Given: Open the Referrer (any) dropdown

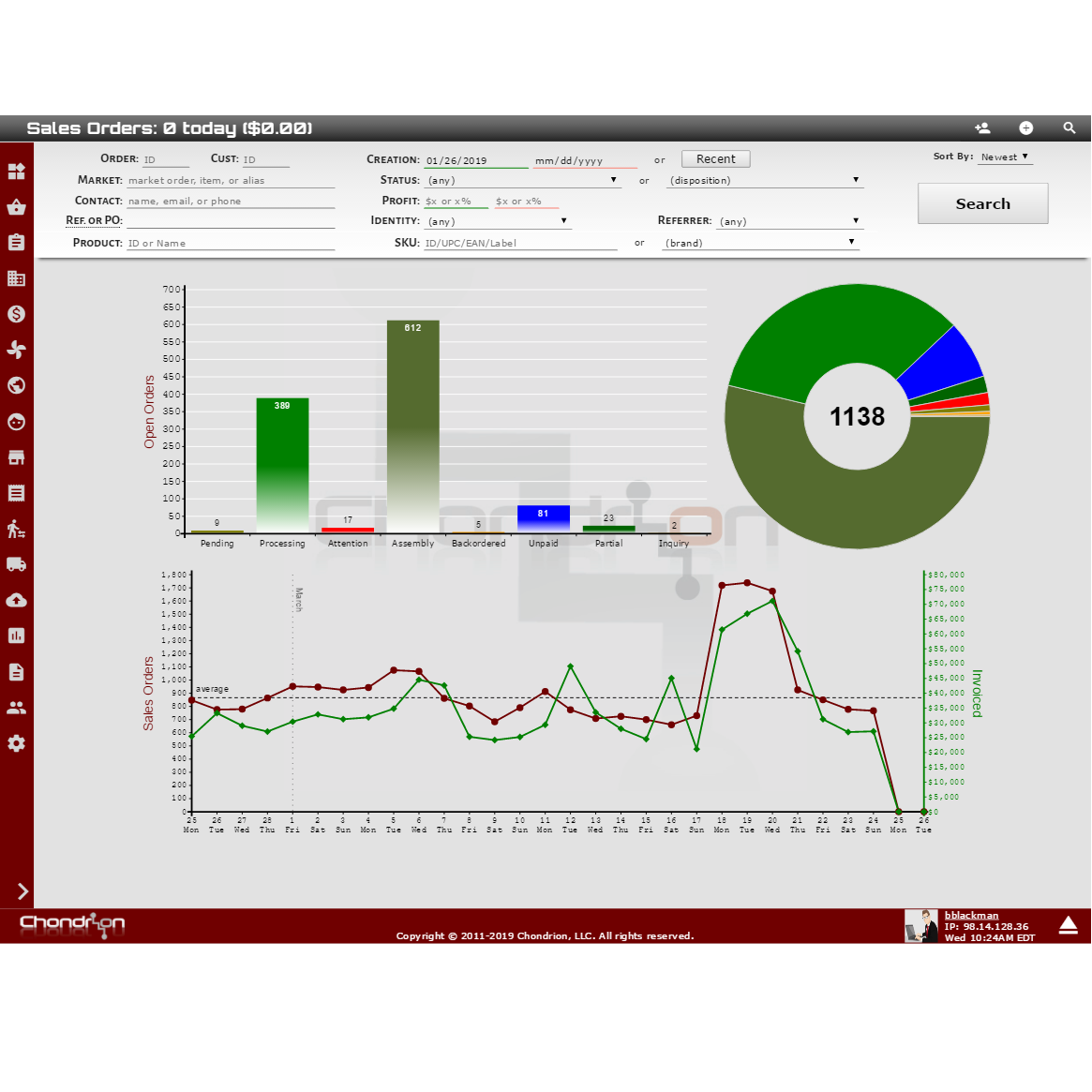Looking at the screenshot, I should 790,221.
